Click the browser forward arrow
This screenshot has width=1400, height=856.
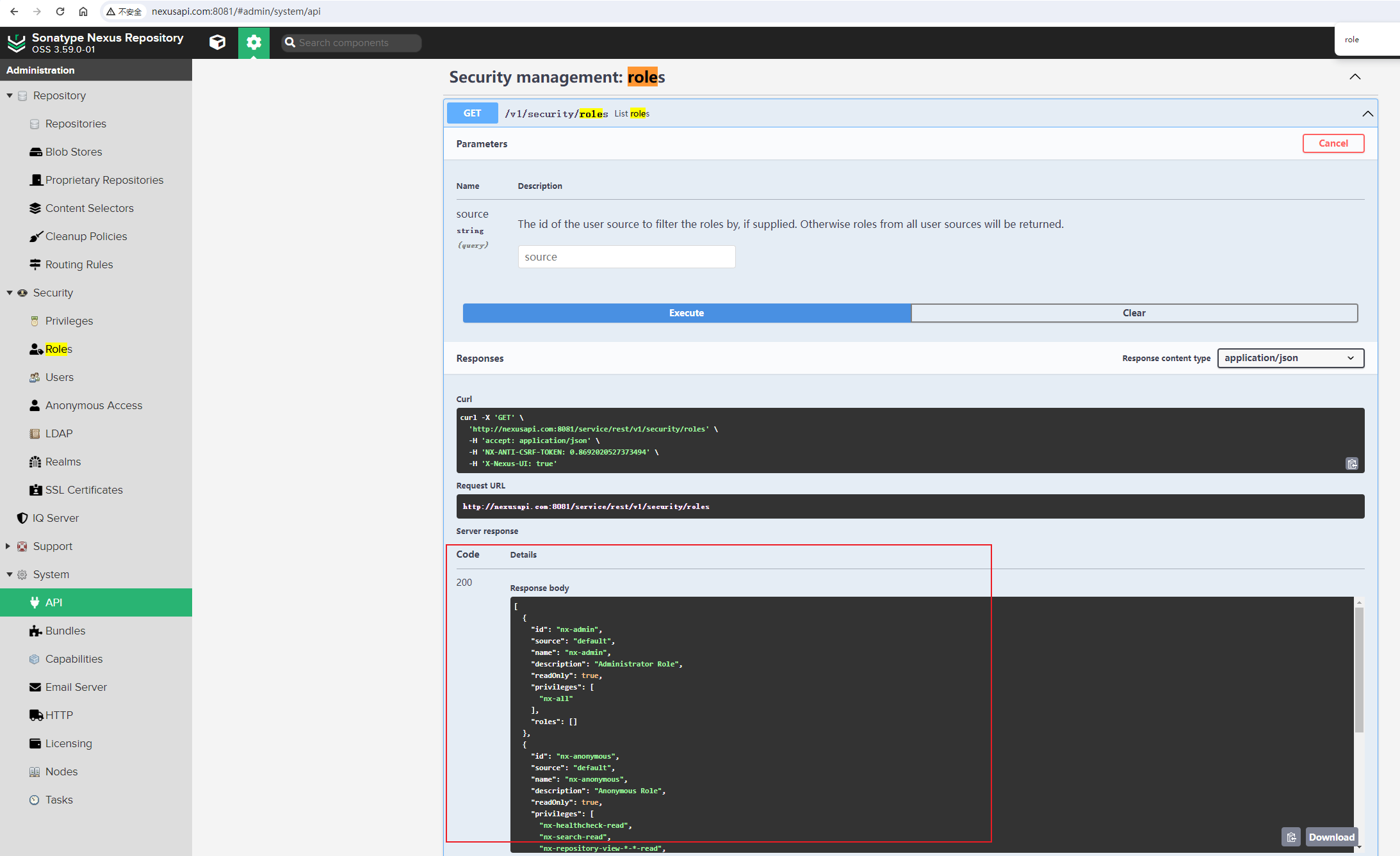[37, 12]
